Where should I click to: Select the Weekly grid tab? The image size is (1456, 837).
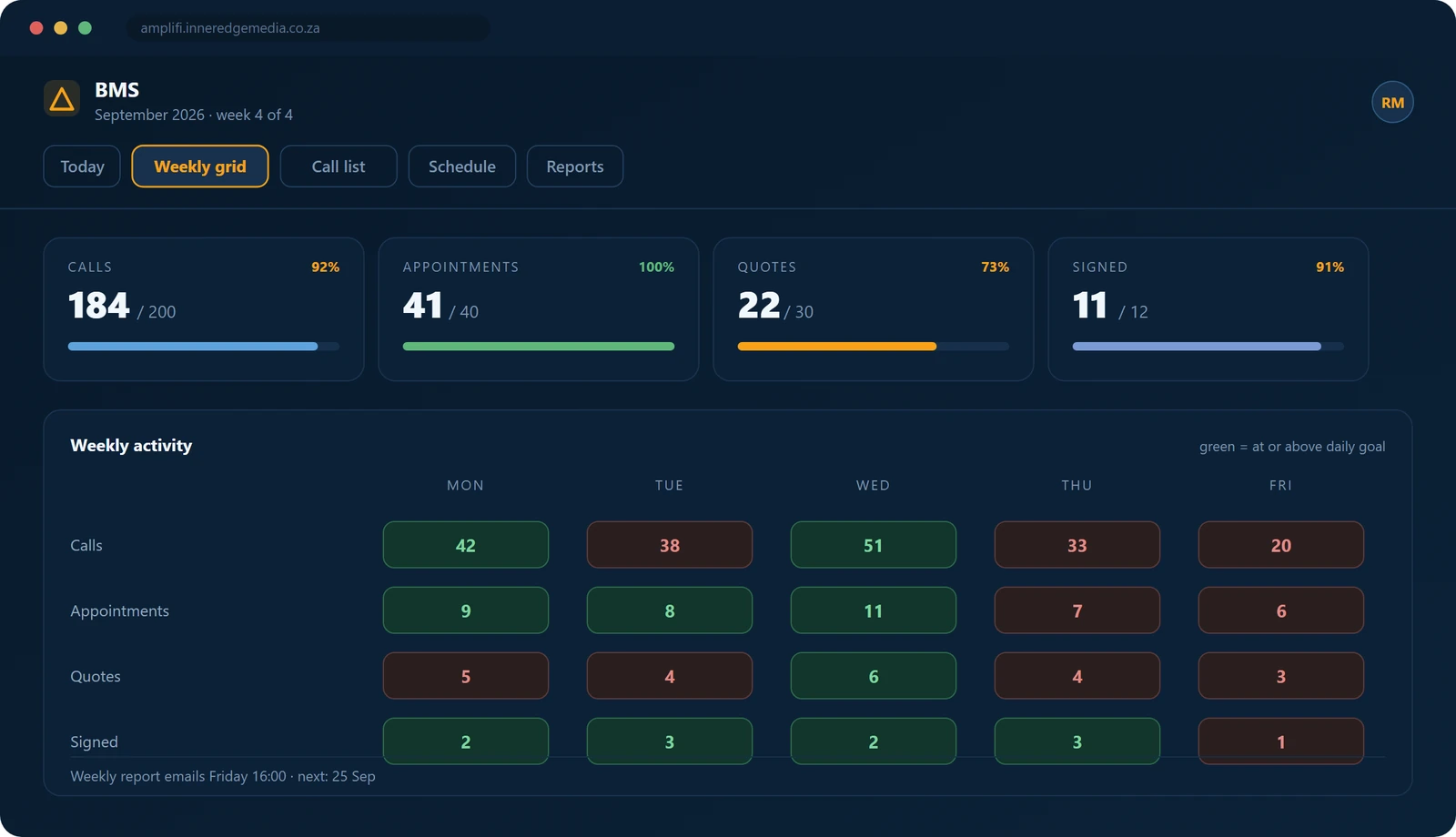[x=200, y=166]
